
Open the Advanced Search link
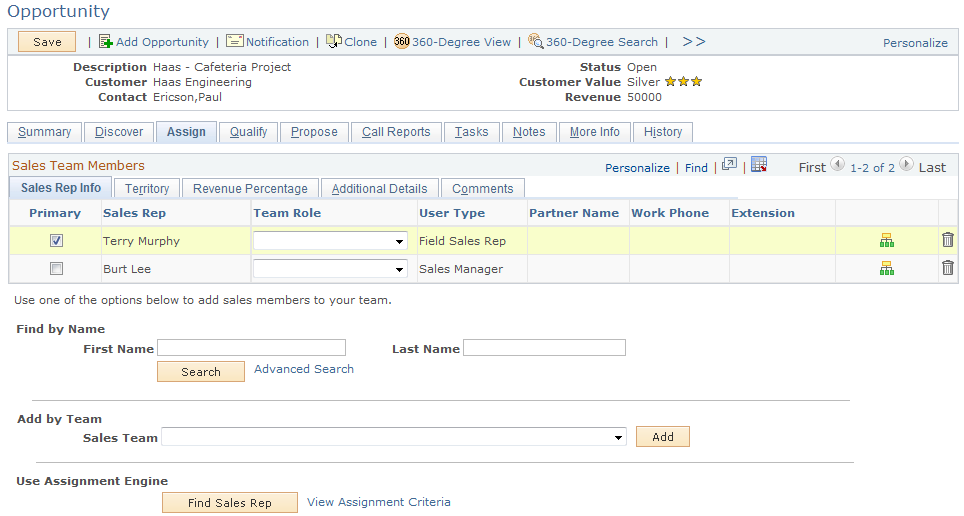coord(304,369)
